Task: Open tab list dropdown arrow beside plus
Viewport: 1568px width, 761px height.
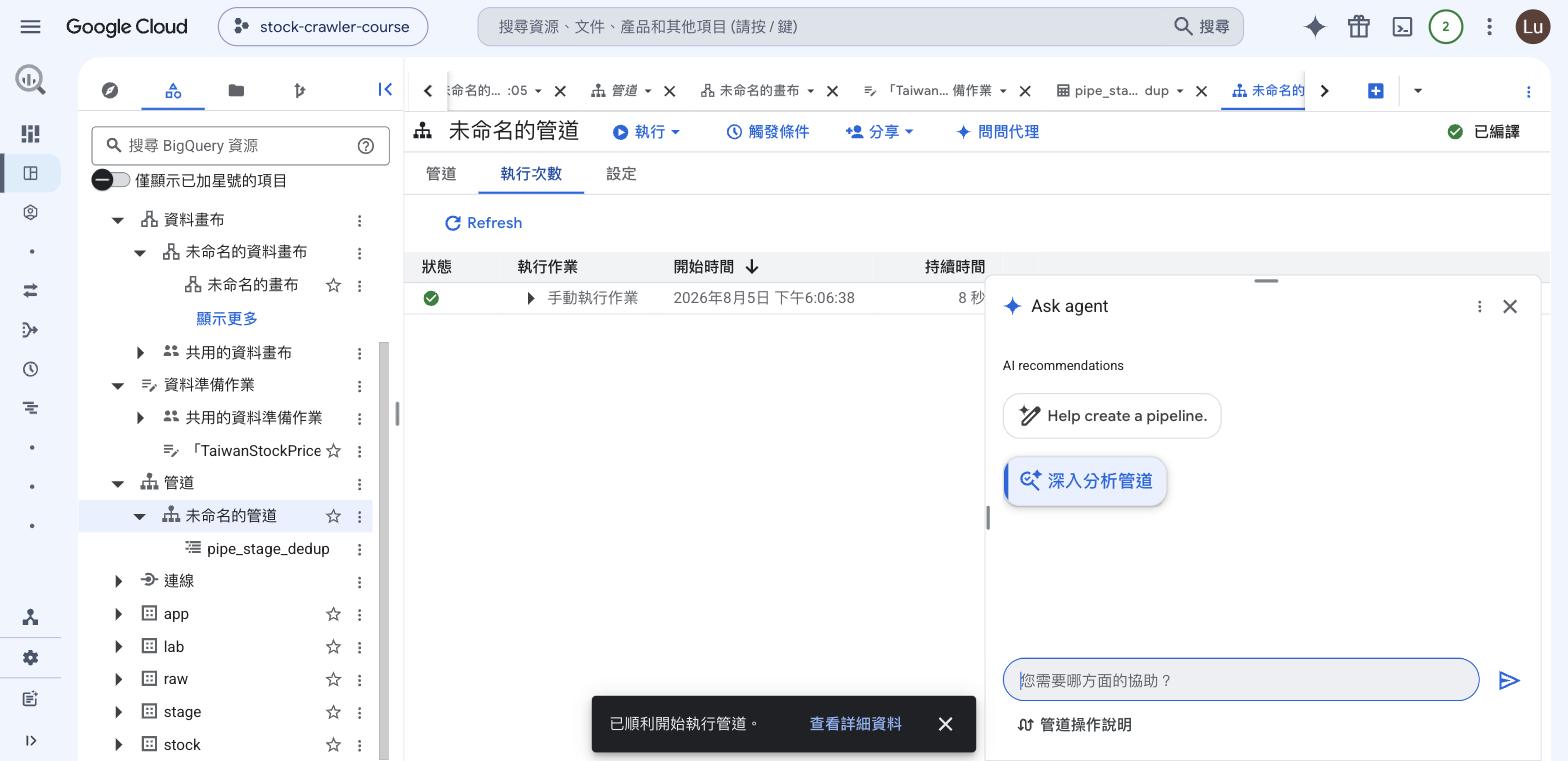Action: [x=1417, y=90]
